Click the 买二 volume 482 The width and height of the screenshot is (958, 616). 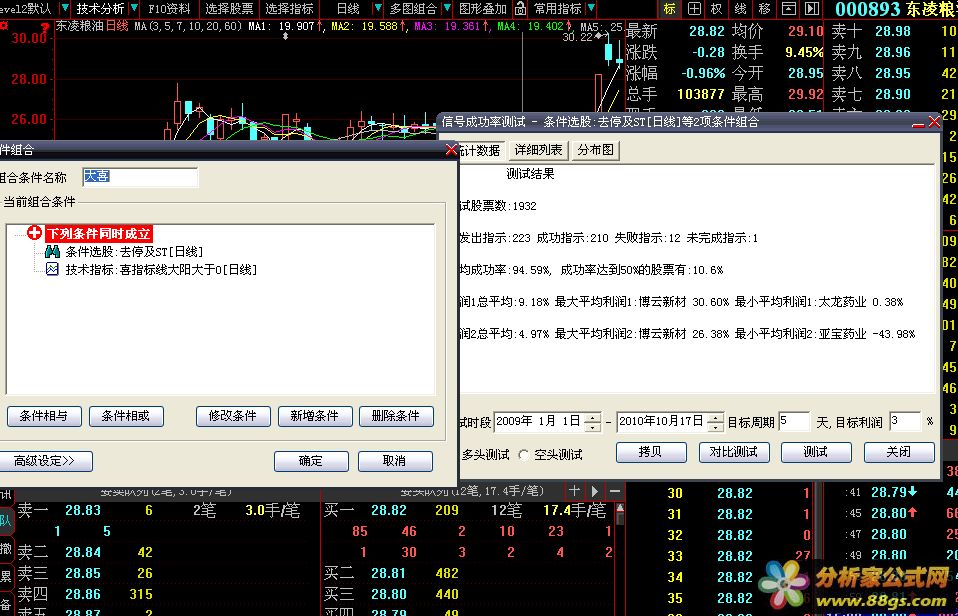(447, 573)
